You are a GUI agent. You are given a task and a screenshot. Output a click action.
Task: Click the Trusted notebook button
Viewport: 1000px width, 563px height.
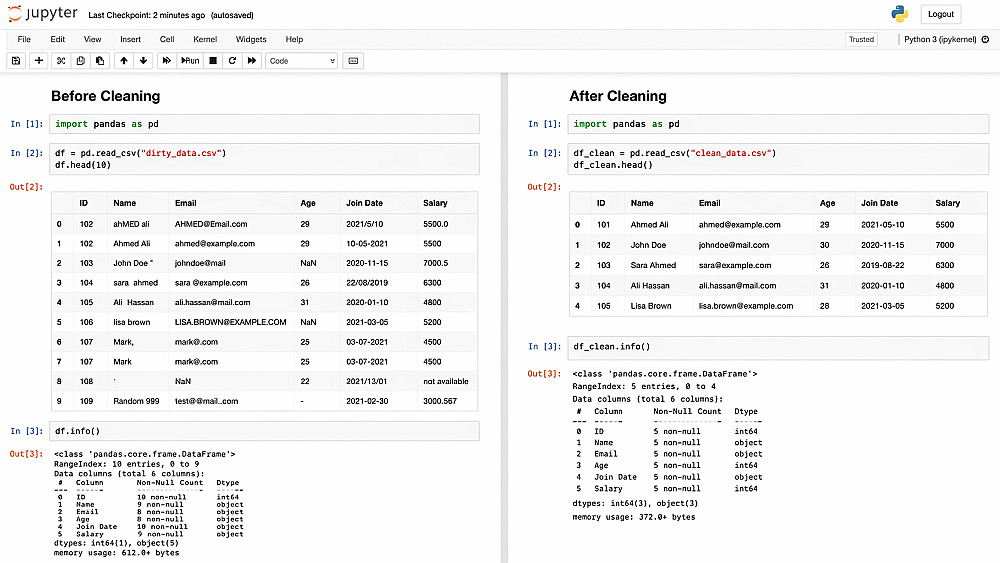862,40
